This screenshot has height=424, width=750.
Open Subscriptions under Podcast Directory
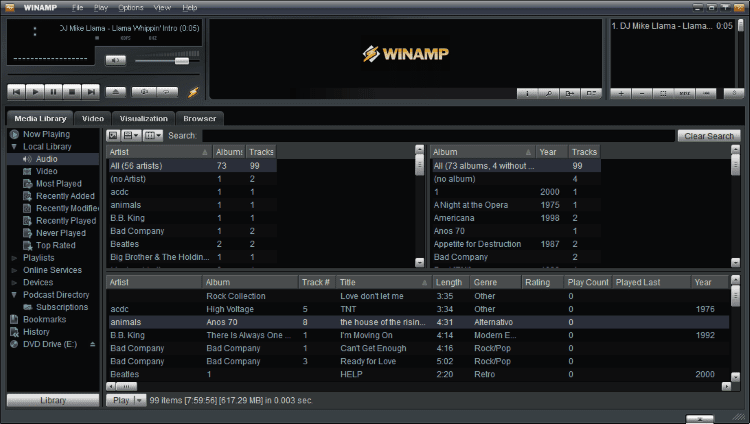click(x=62, y=307)
